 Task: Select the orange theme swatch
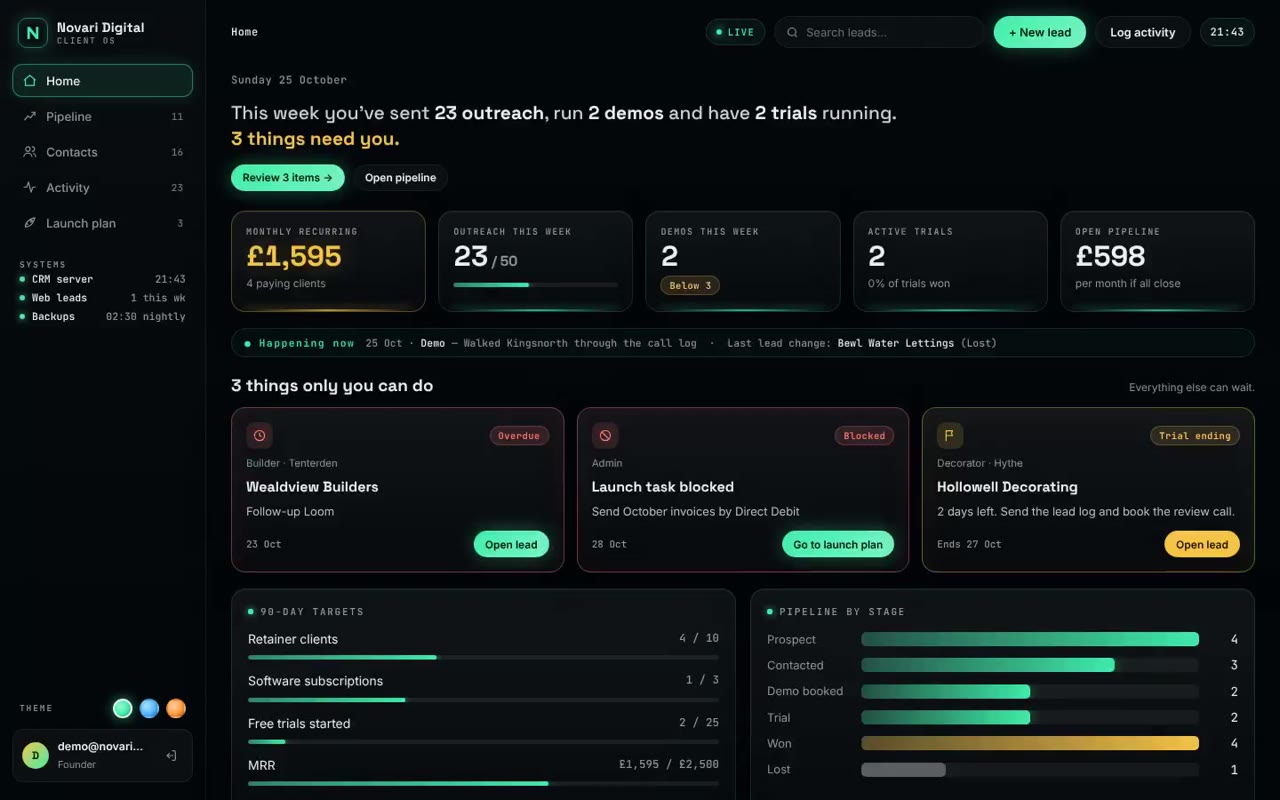[176, 708]
